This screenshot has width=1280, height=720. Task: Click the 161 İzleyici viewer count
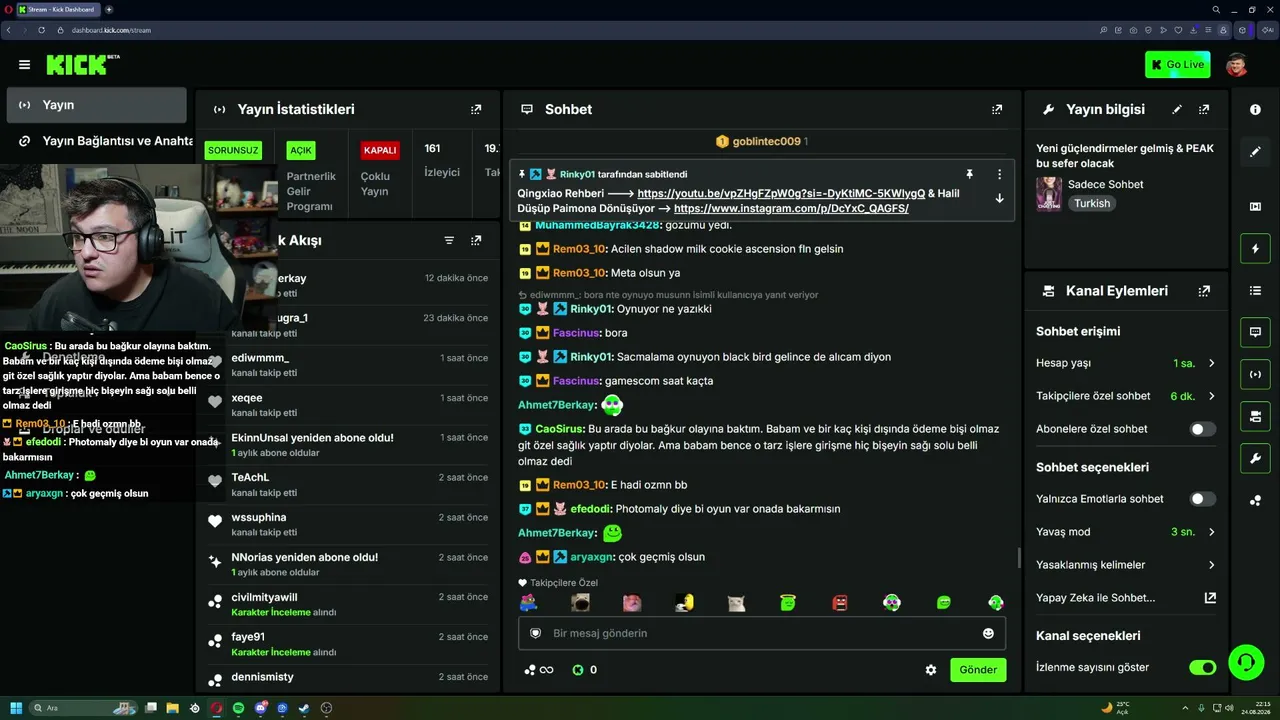click(441, 160)
